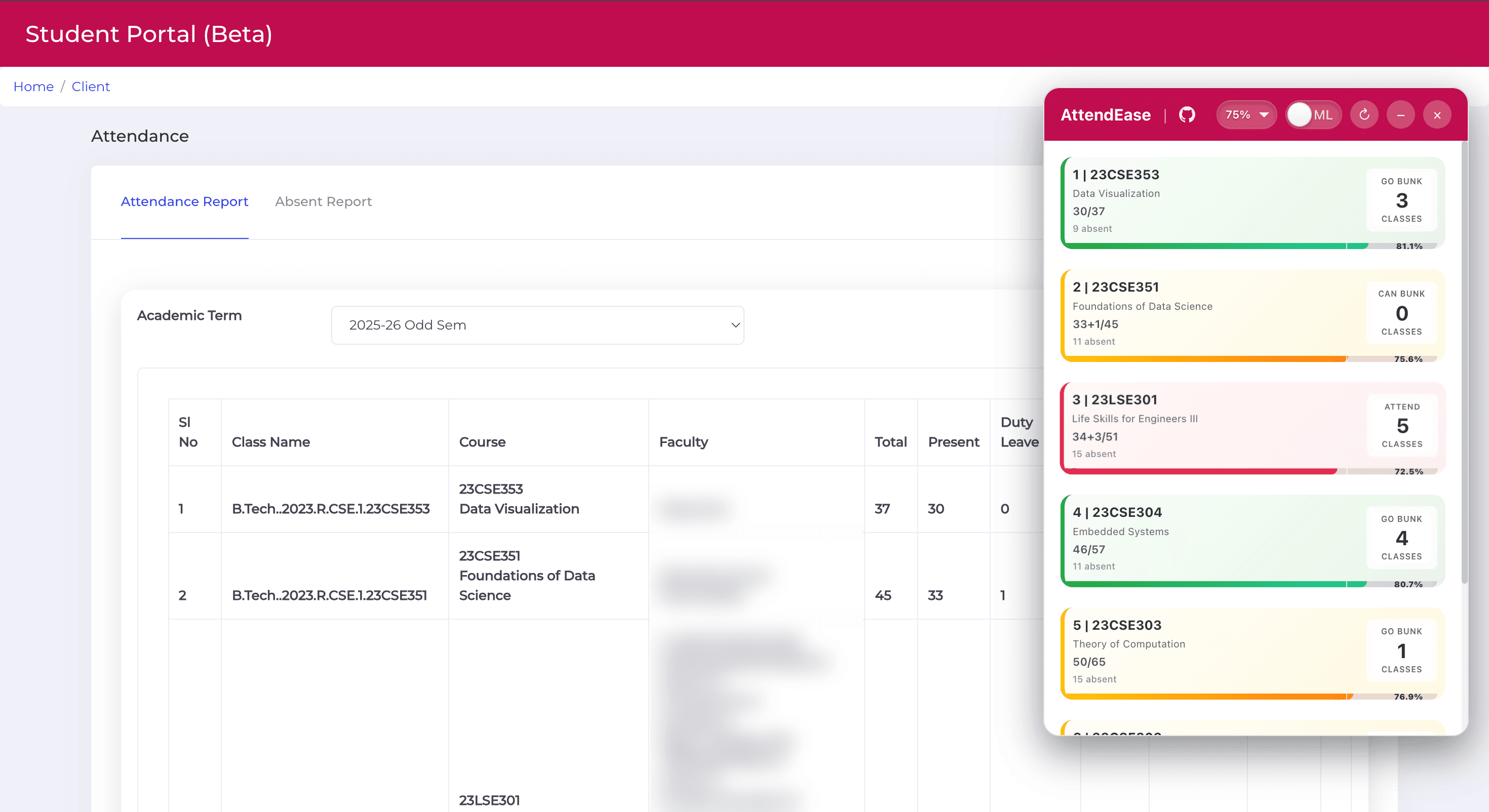Click the AttendEase panel scrollbar
This screenshot has width=1489, height=812.
1464,363
